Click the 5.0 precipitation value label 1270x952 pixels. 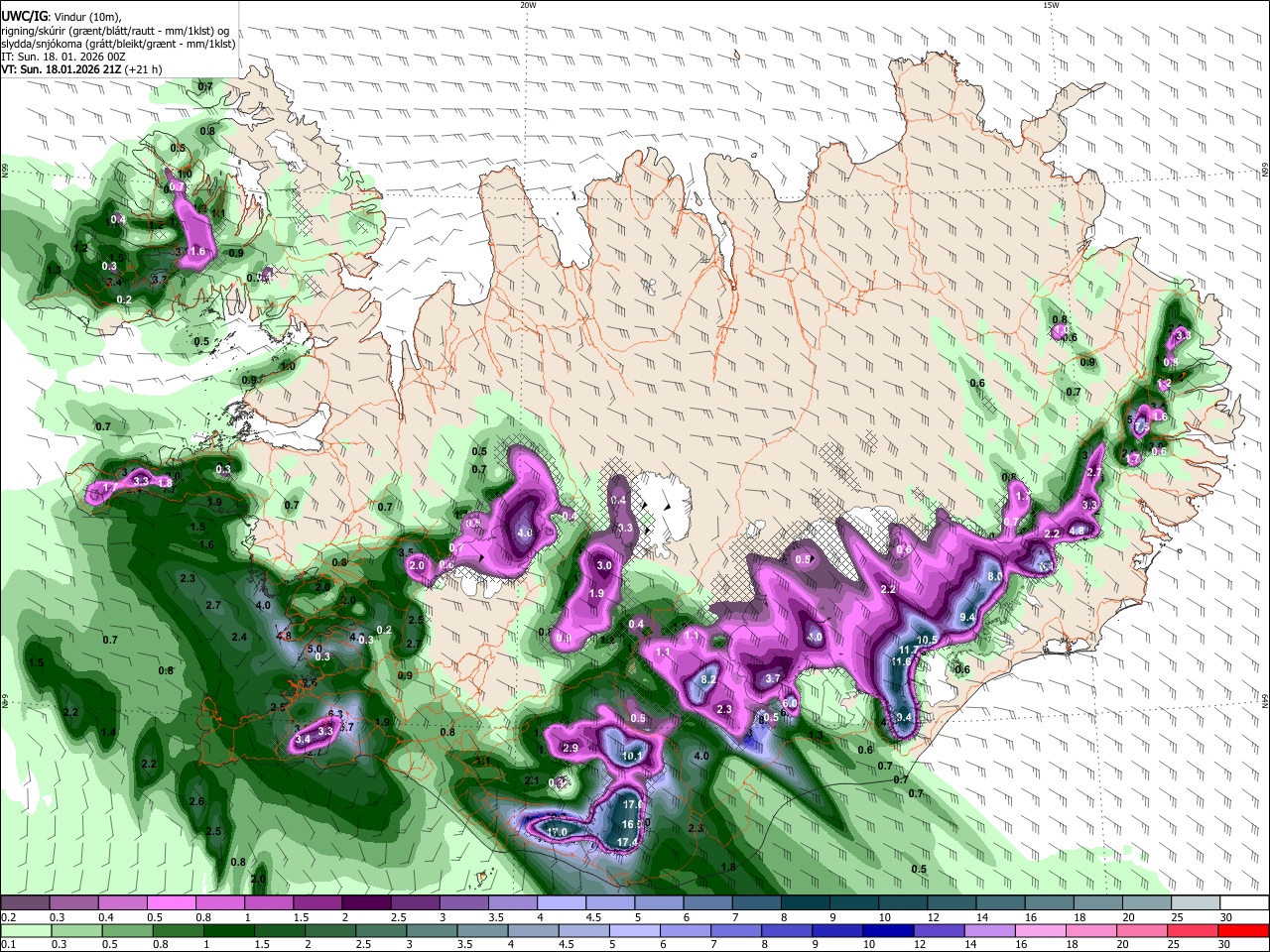tap(315, 649)
